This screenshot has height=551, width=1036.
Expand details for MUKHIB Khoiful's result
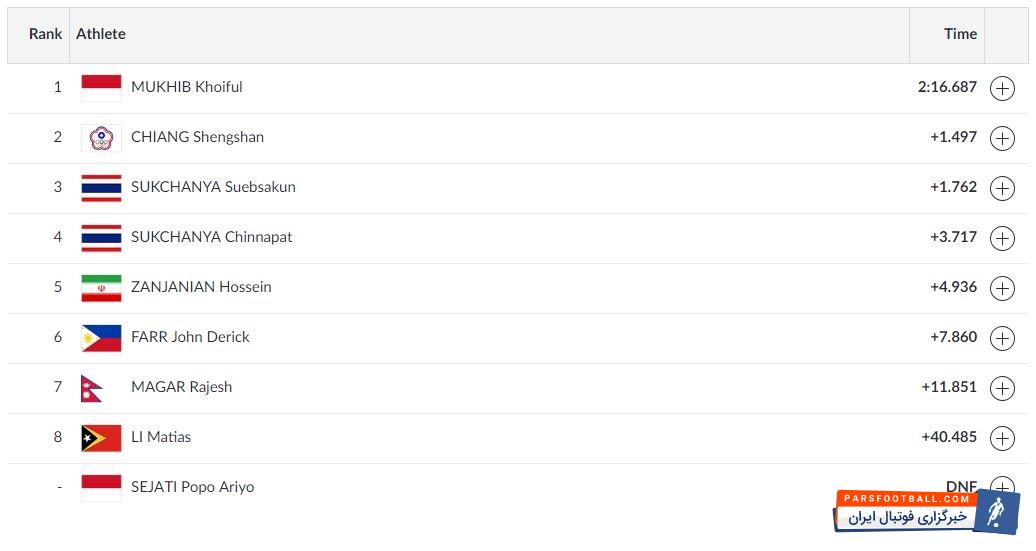(x=1002, y=88)
